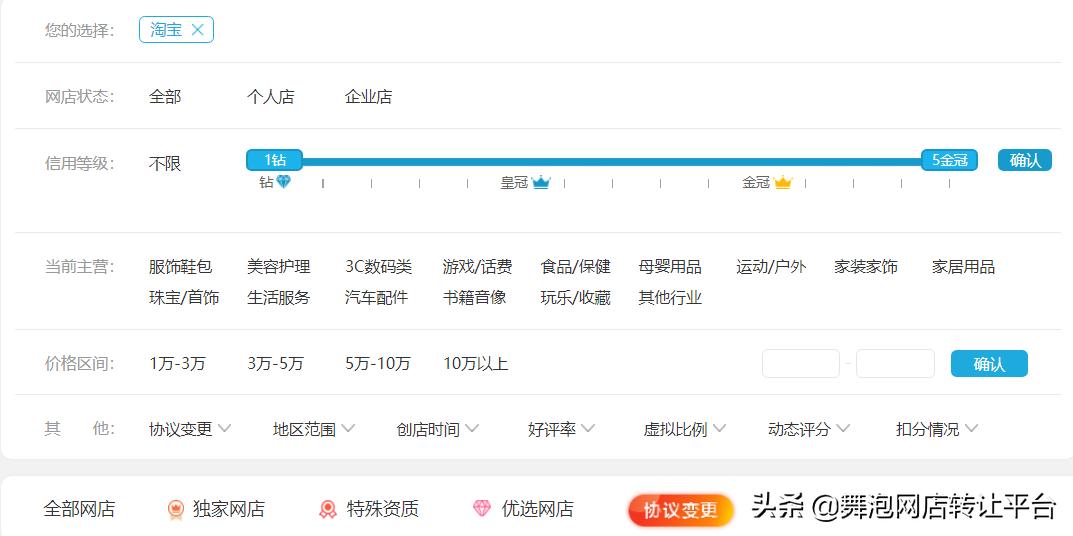This screenshot has width=1073, height=536.
Task: Select the 汽车配件 category
Action: click(376, 298)
